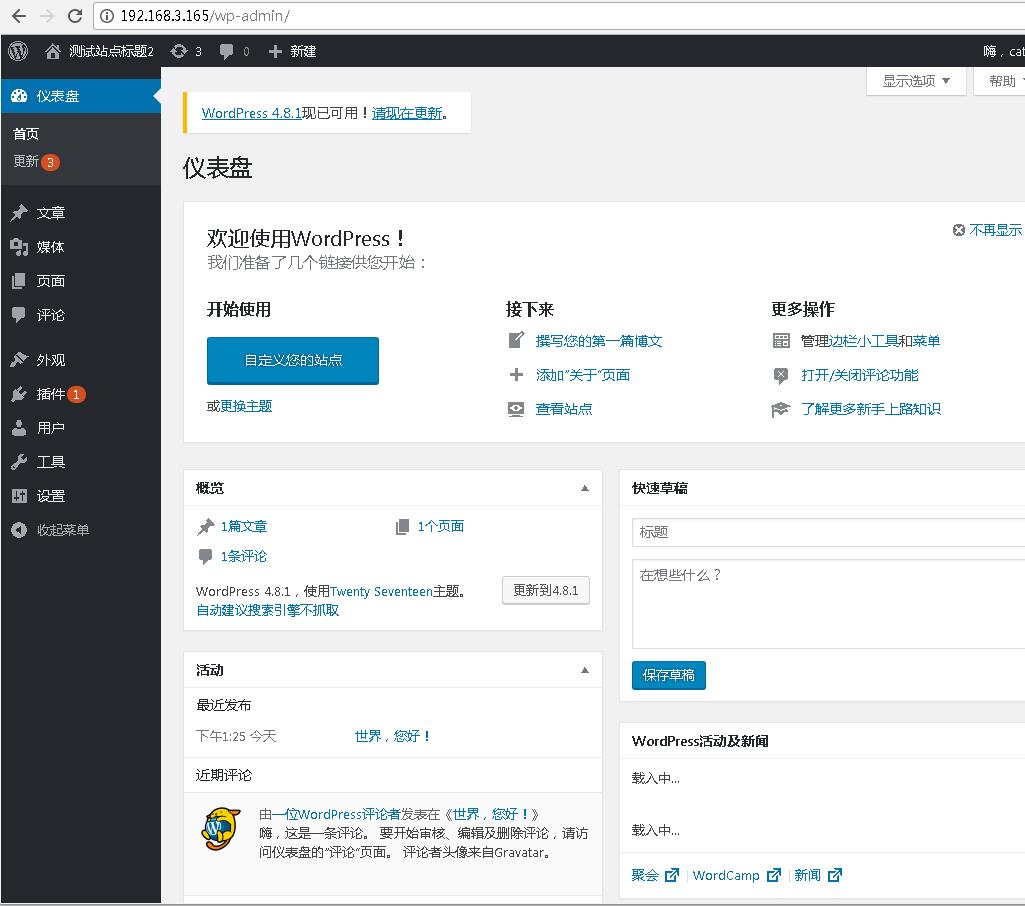This screenshot has height=906, width=1025.
Task: Click the 插件 plug icon in sidebar
Action: coord(19,394)
